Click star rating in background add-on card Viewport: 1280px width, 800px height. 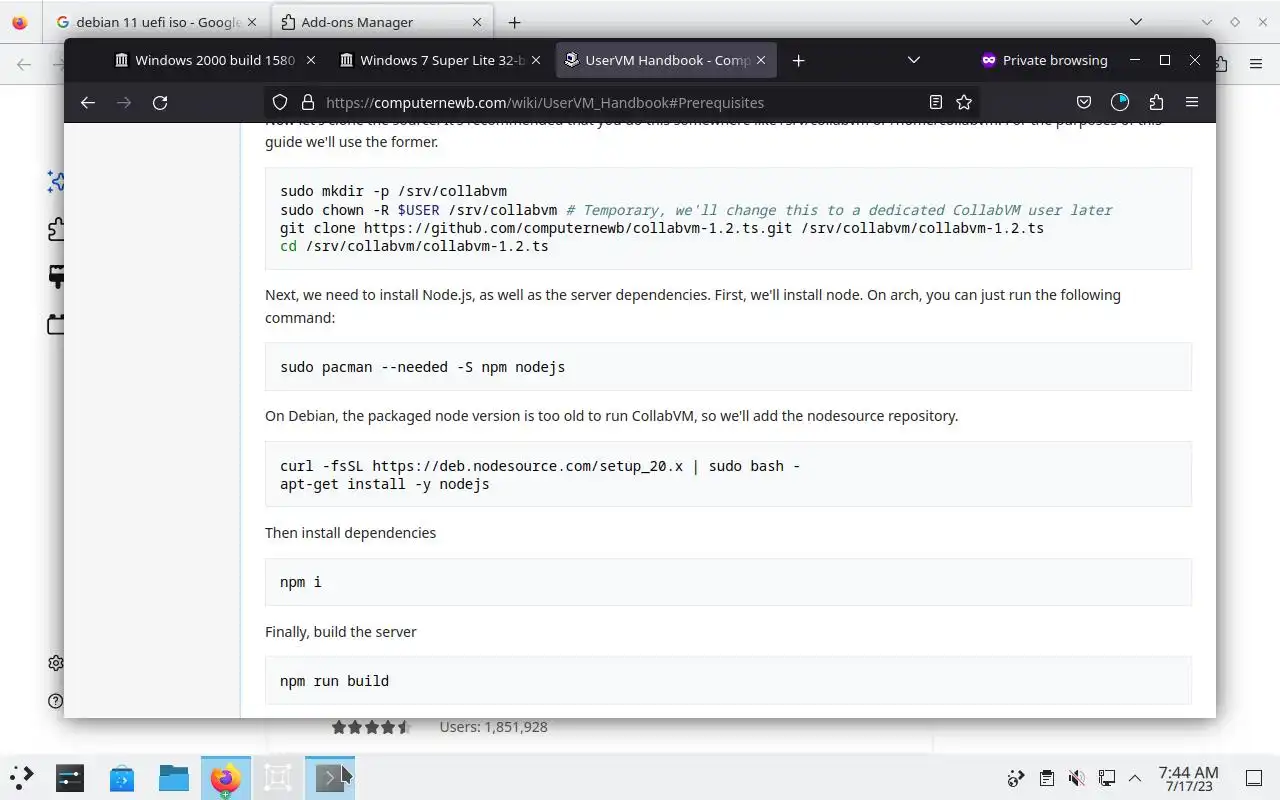coord(371,727)
